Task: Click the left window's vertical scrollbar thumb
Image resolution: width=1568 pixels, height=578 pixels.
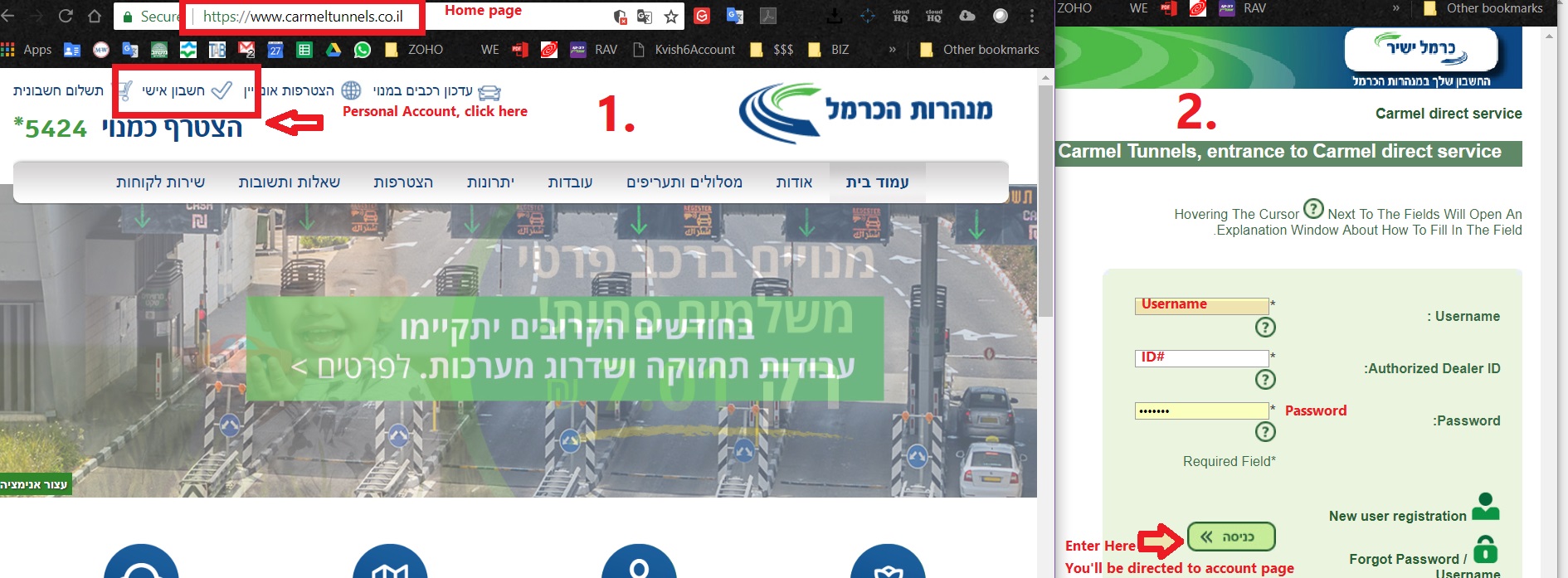Action: pyautogui.click(x=1046, y=201)
